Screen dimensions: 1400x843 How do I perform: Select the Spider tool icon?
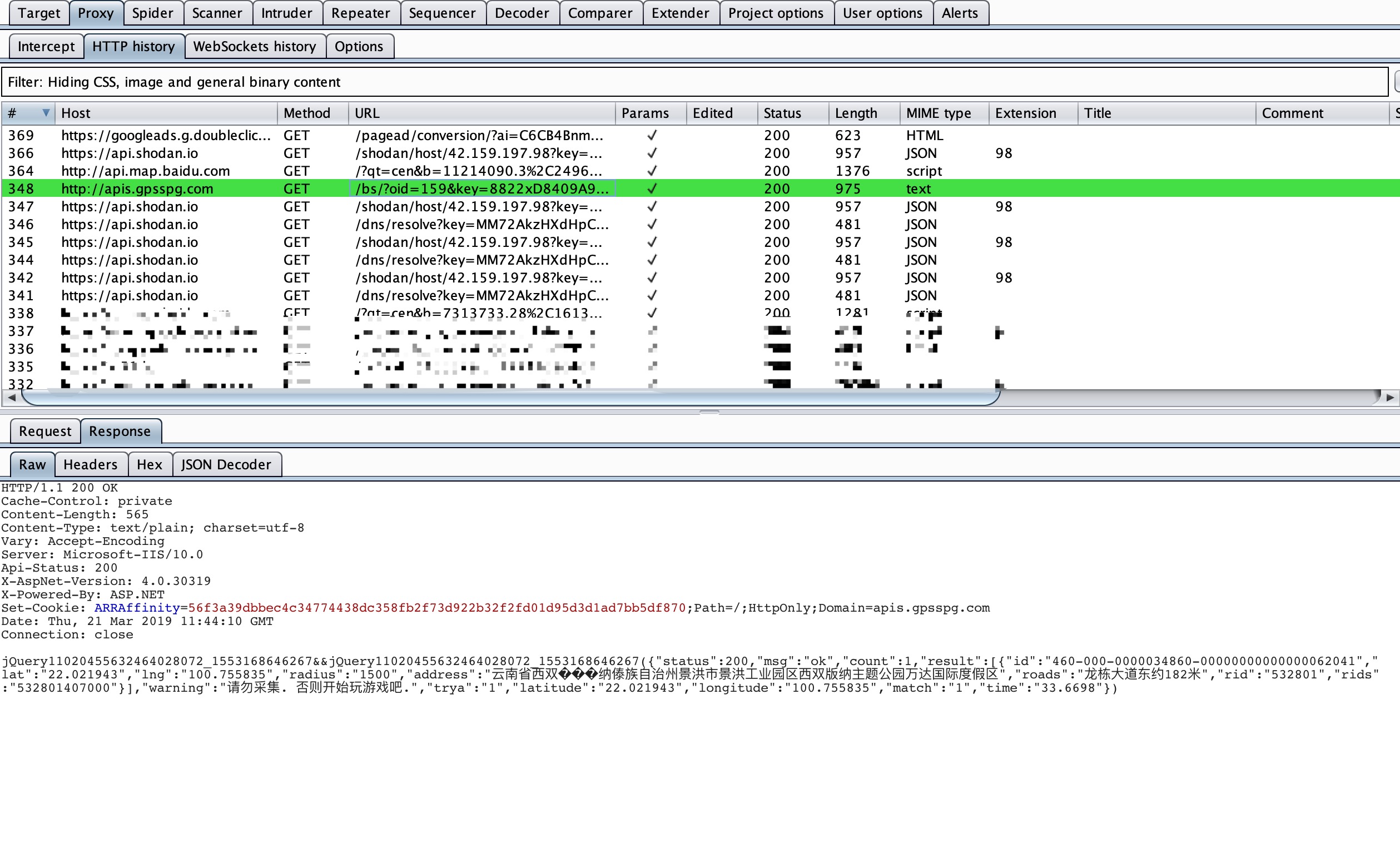[x=152, y=13]
